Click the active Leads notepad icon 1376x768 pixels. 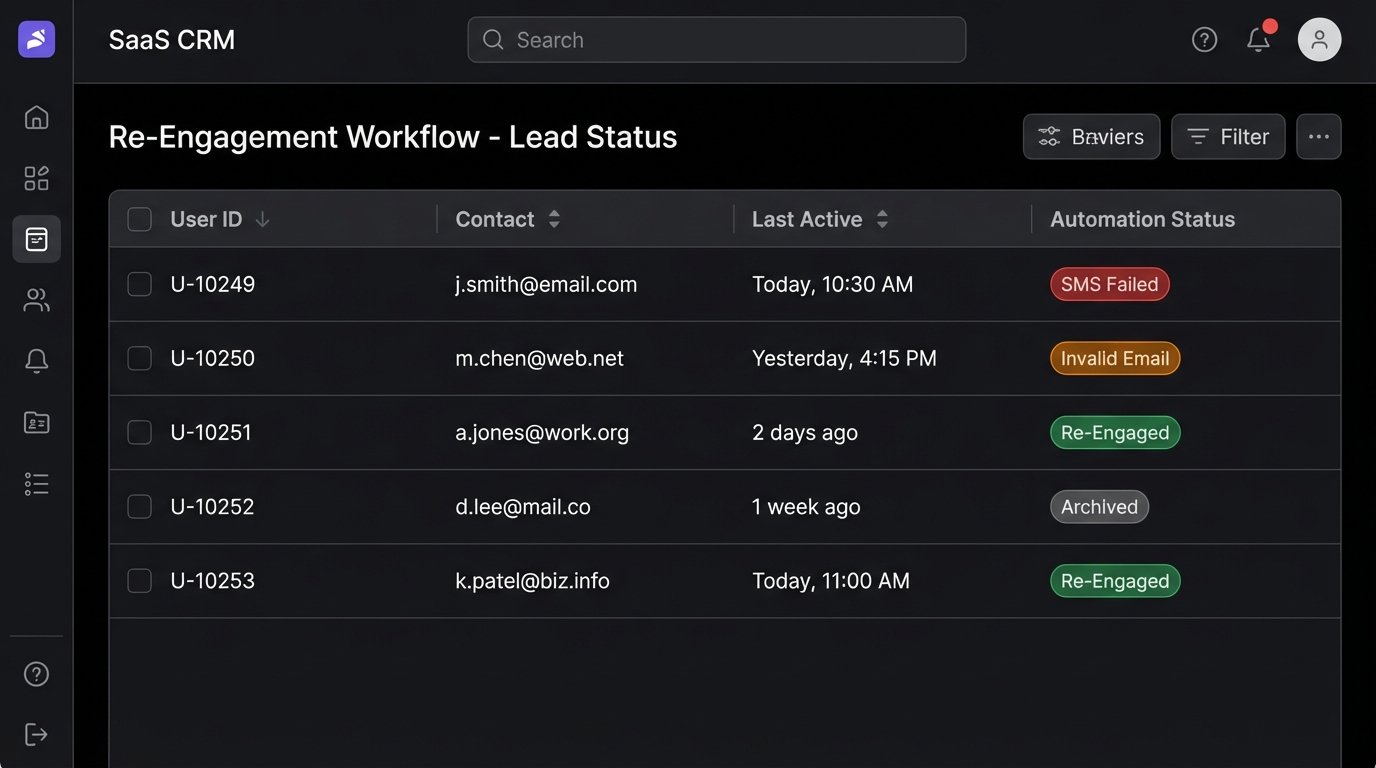point(36,239)
